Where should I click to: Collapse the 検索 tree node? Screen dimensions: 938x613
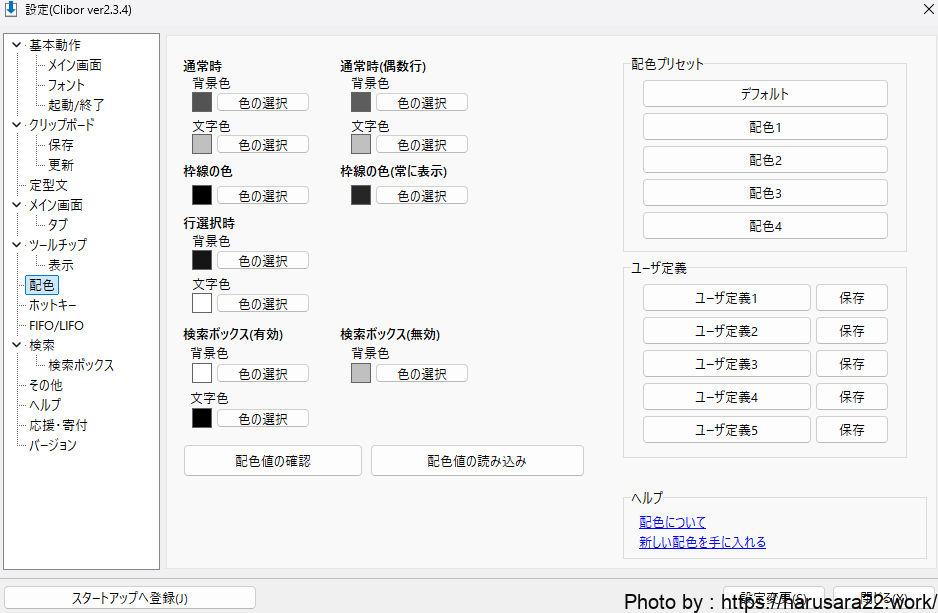[x=16, y=345]
